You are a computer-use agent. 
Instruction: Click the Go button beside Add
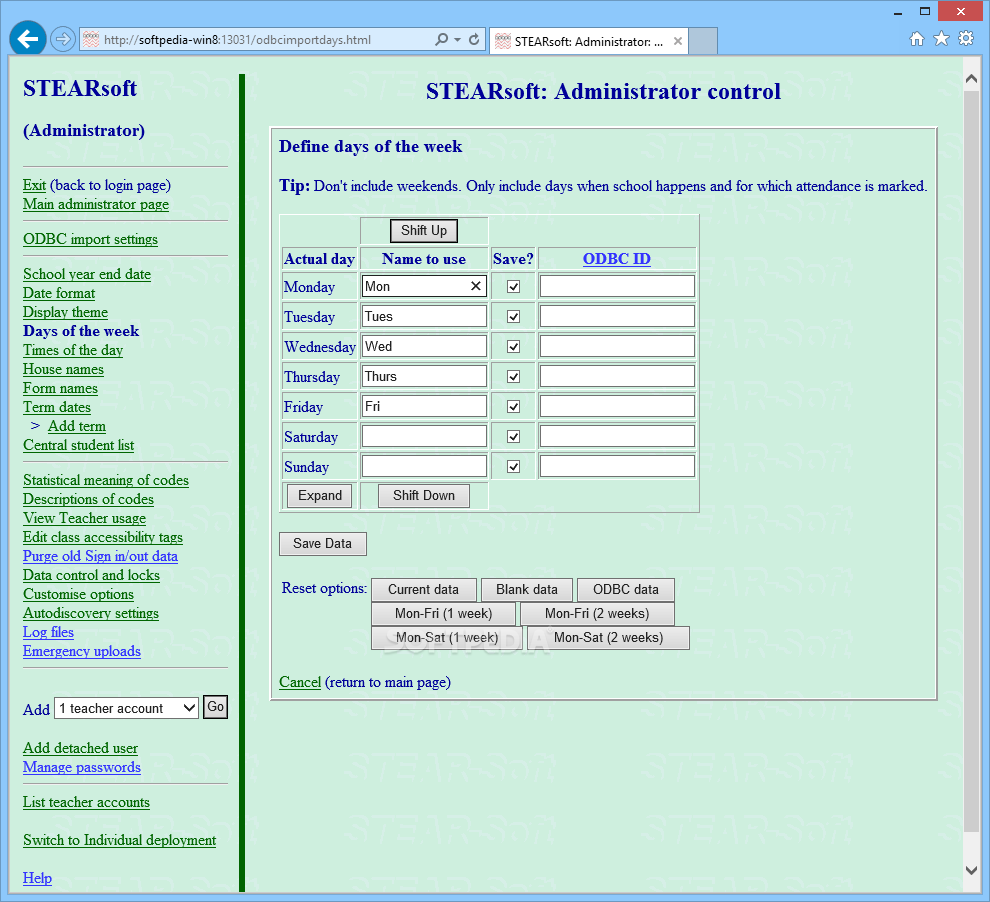point(215,707)
